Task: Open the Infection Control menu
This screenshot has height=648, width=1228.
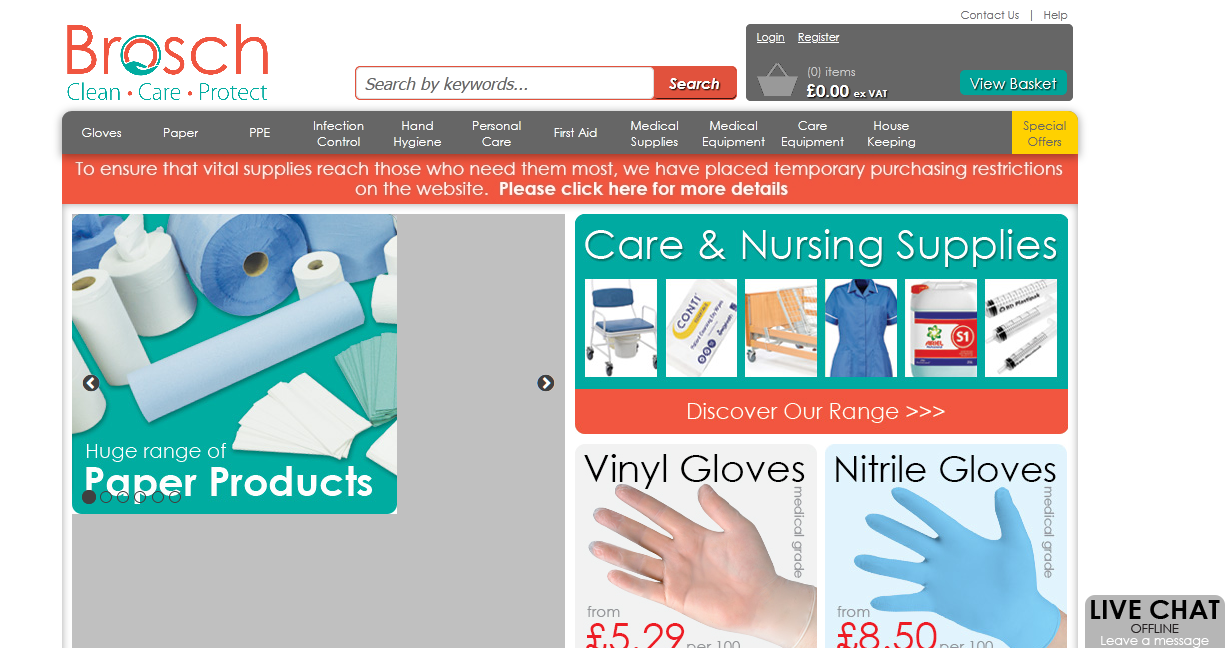Action: 338,133
